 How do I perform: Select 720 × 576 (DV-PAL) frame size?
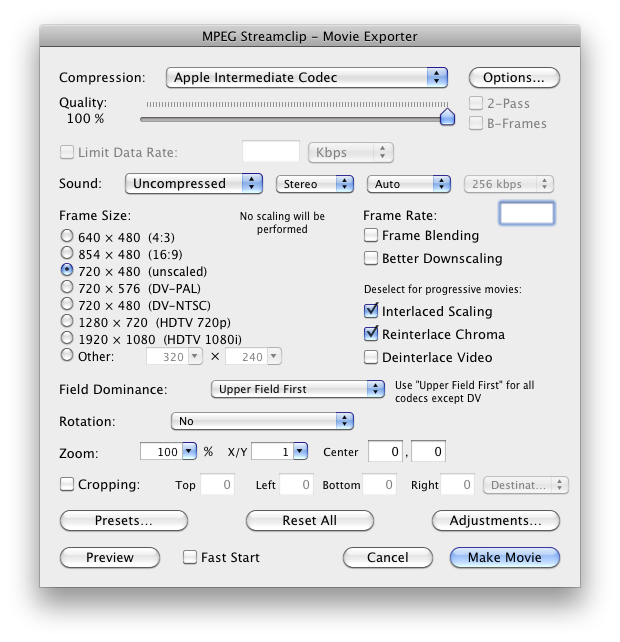pyautogui.click(x=67, y=287)
